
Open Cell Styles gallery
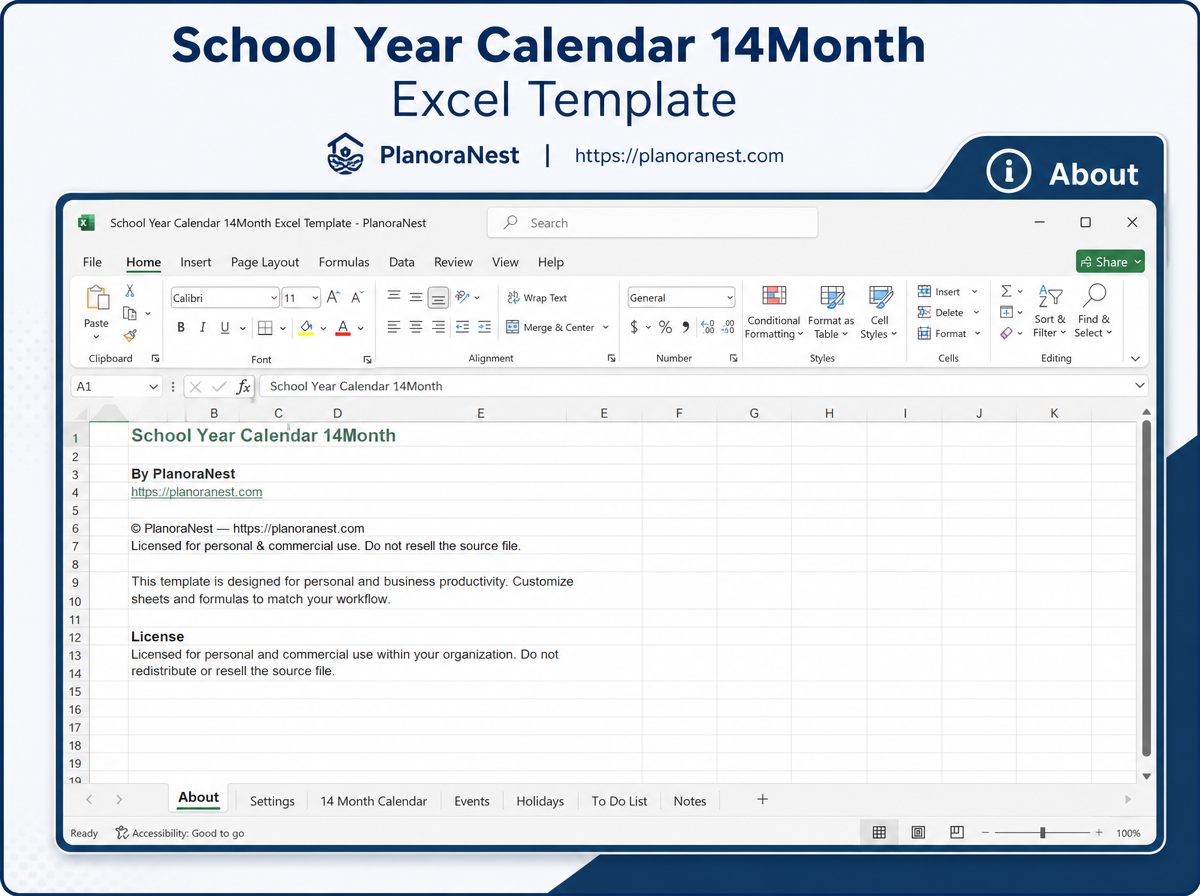880,312
